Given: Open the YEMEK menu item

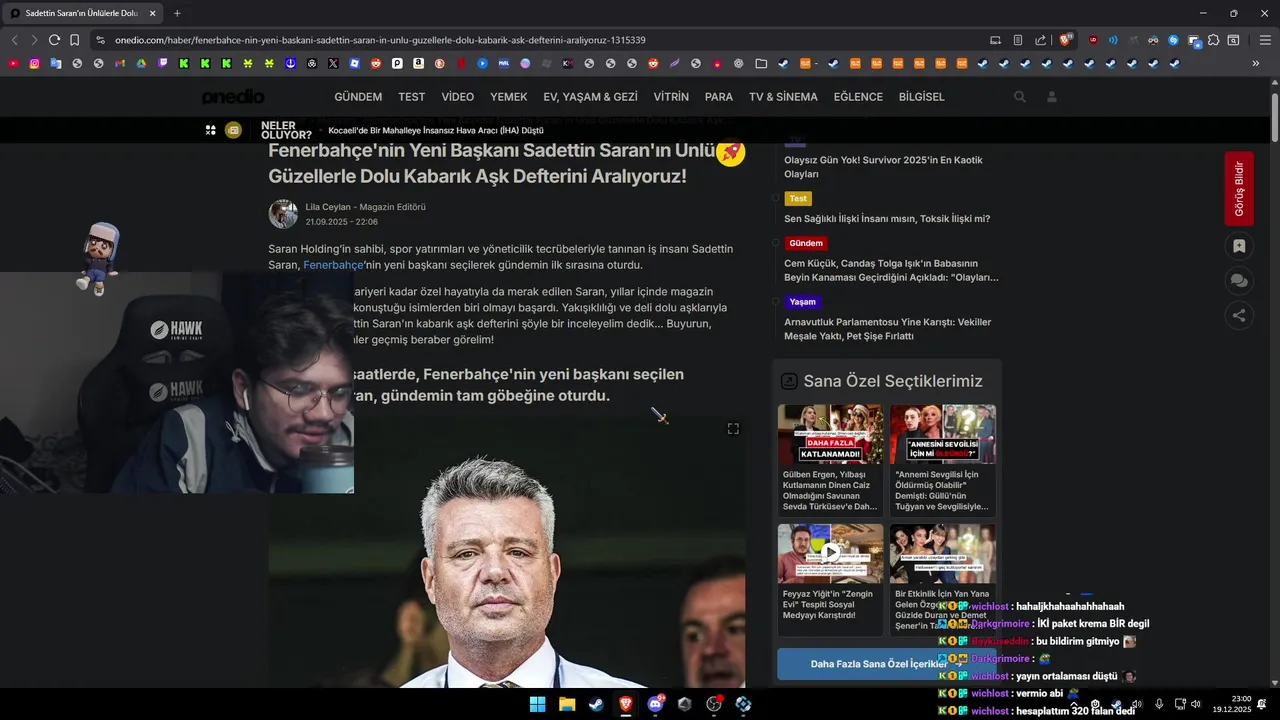Looking at the screenshot, I should click(x=508, y=97).
